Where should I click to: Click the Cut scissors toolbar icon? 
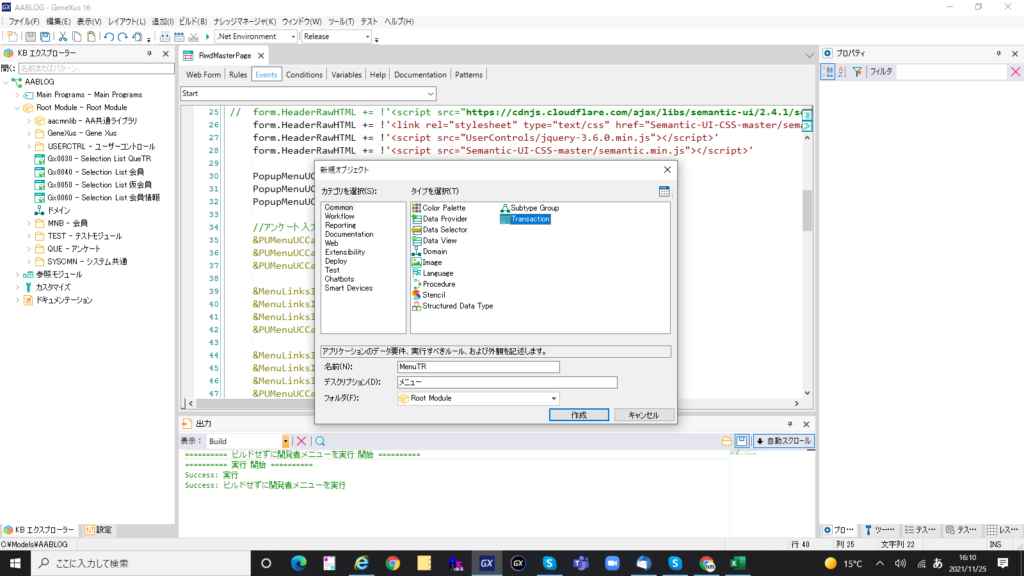coord(63,37)
